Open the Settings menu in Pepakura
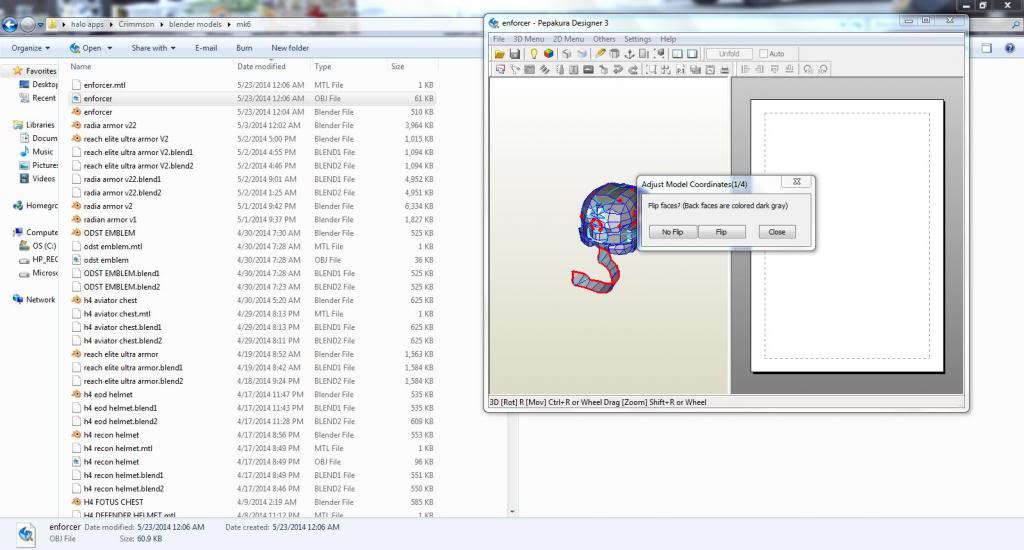Viewport: 1024px width, 550px height. [x=637, y=39]
